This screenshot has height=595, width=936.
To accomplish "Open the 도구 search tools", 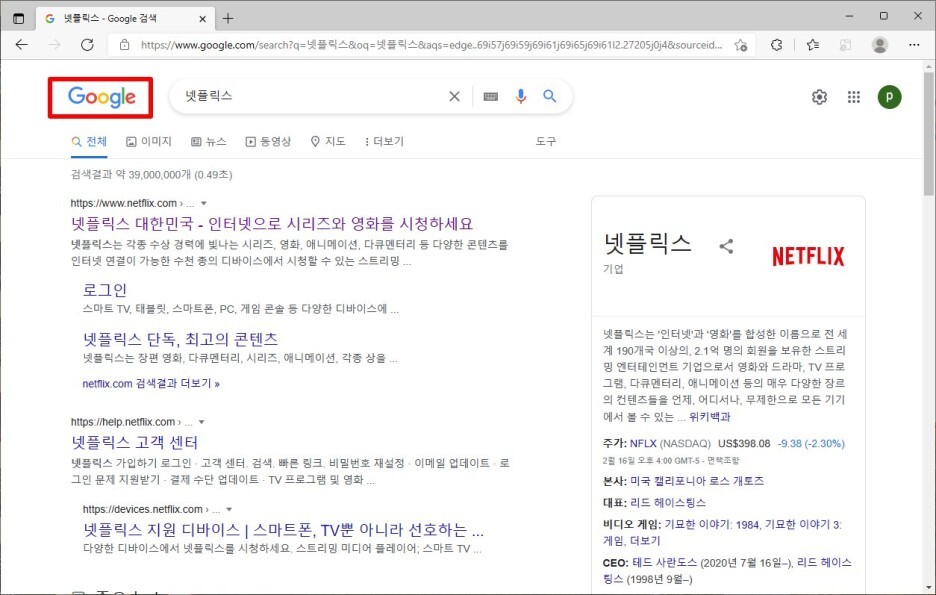I will (x=546, y=141).
